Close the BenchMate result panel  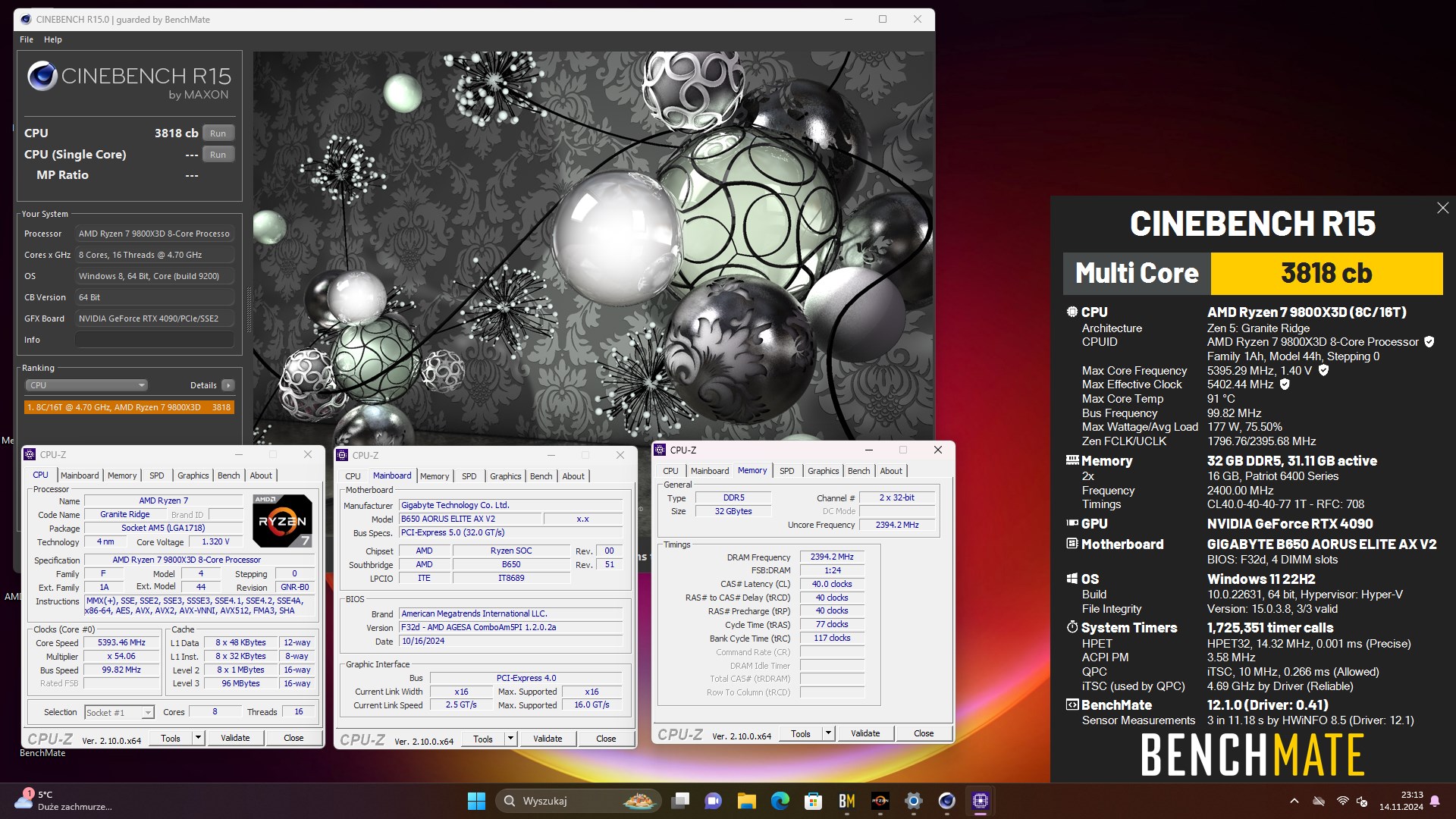click(1442, 208)
